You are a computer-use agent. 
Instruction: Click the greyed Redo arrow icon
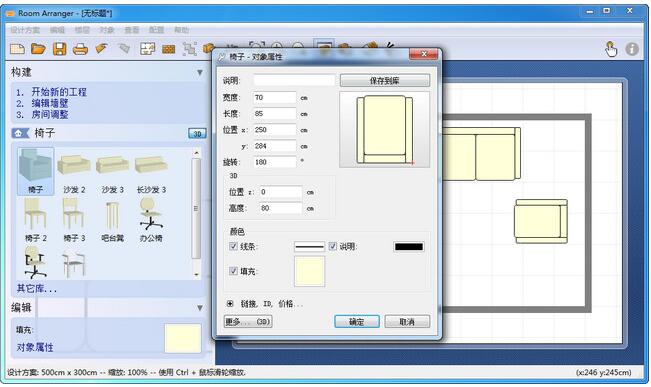tap(124, 49)
